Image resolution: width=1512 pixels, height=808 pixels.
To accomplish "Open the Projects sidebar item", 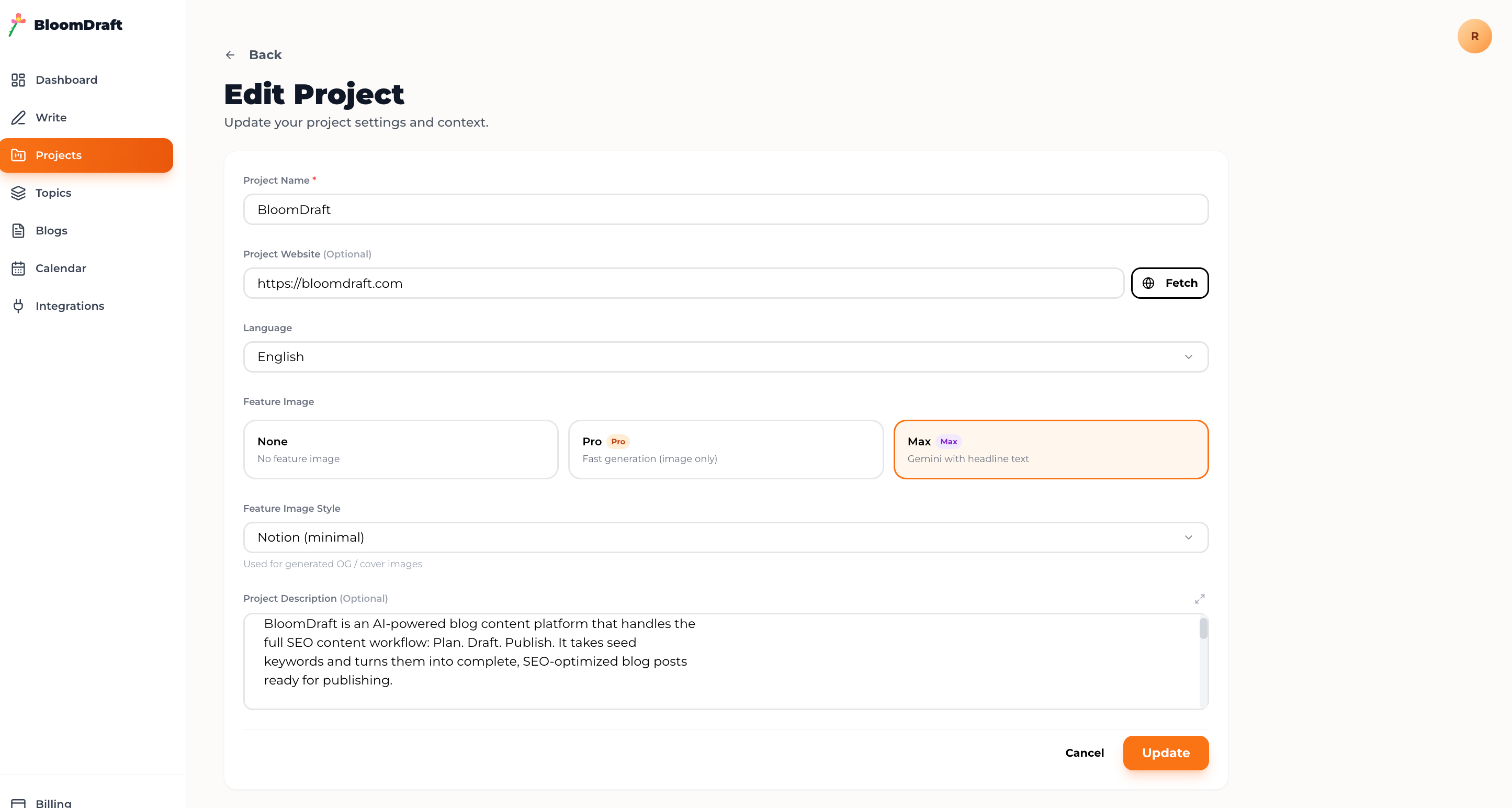I will click(87, 155).
